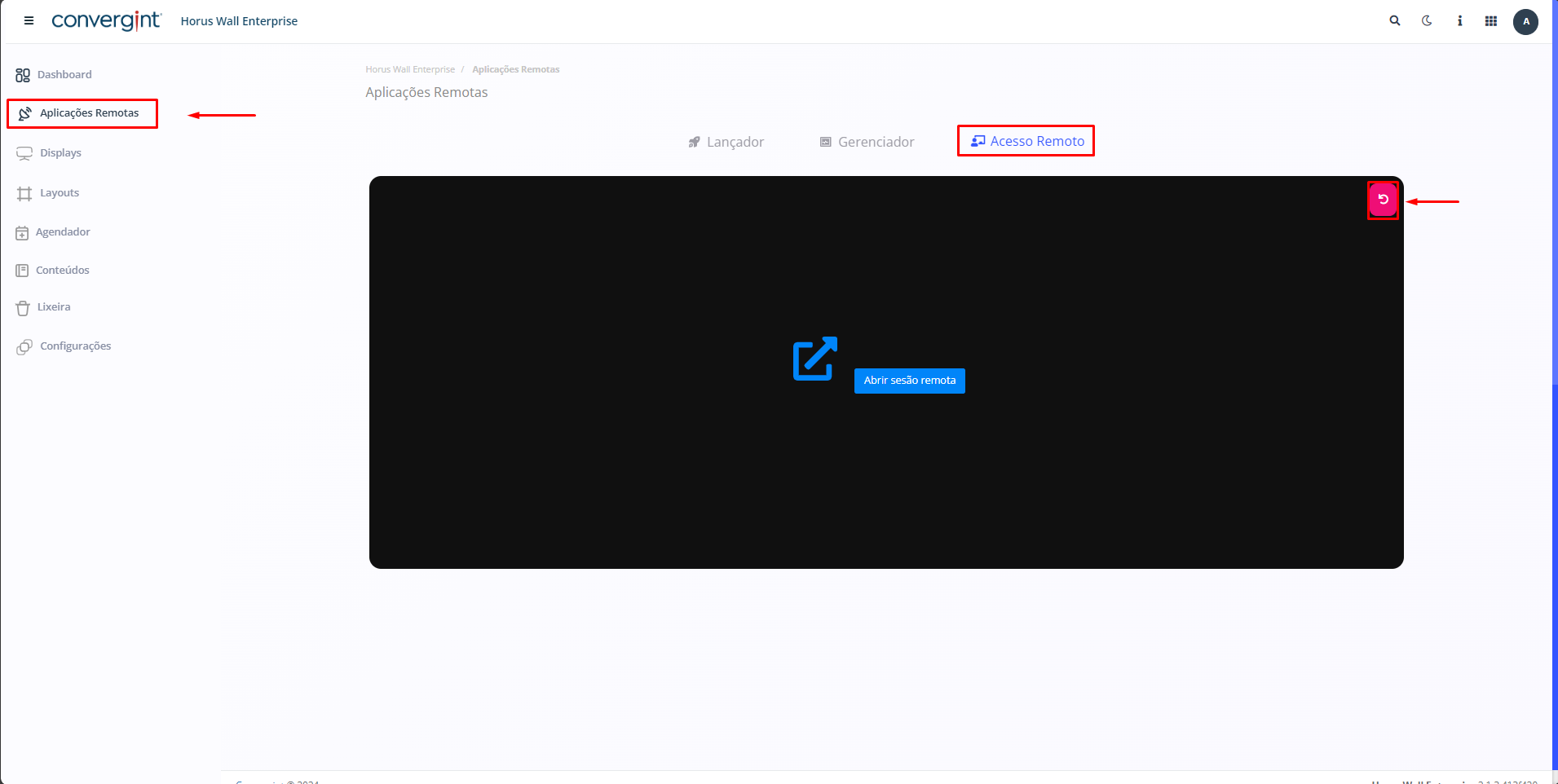This screenshot has height=784, width=1558.
Task: Go to Displays in the sidebar
Action: [x=51, y=153]
